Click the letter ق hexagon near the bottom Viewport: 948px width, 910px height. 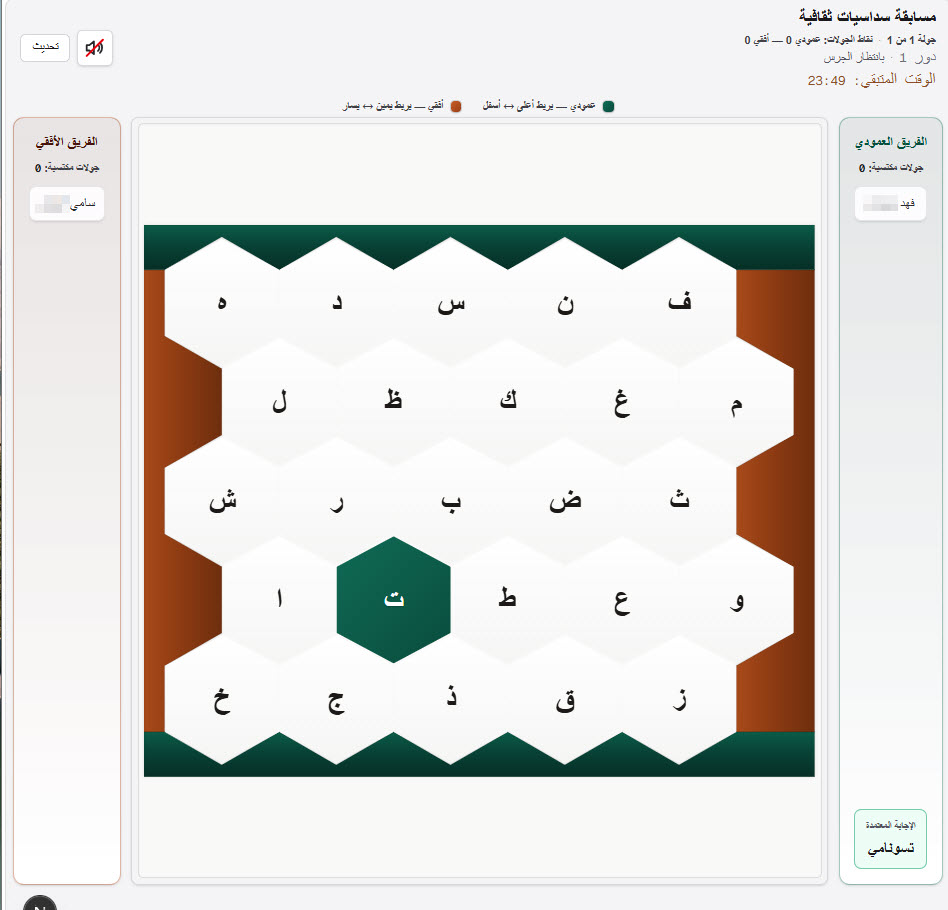566,700
